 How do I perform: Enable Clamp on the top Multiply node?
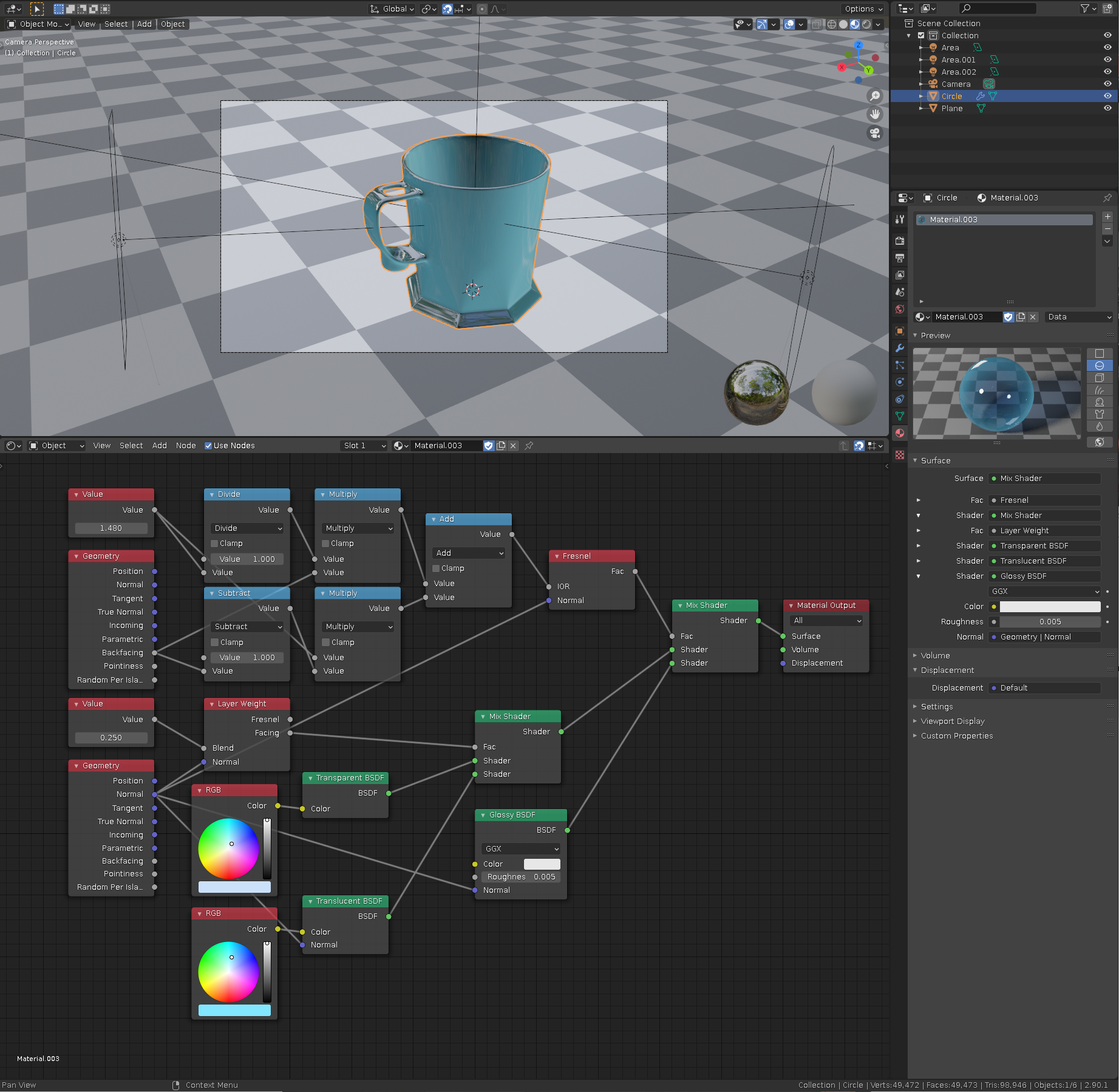[325, 544]
